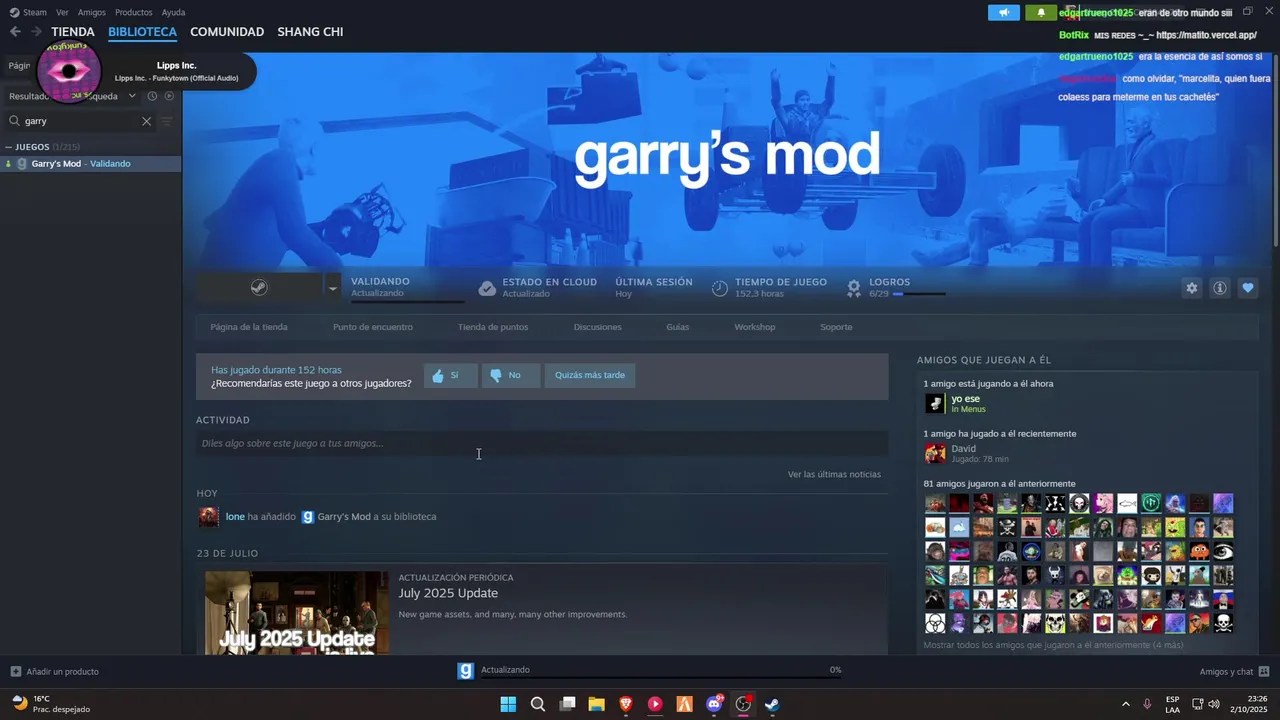
Task: Open the Resultados de búsqueda dropdown
Action: [72, 96]
